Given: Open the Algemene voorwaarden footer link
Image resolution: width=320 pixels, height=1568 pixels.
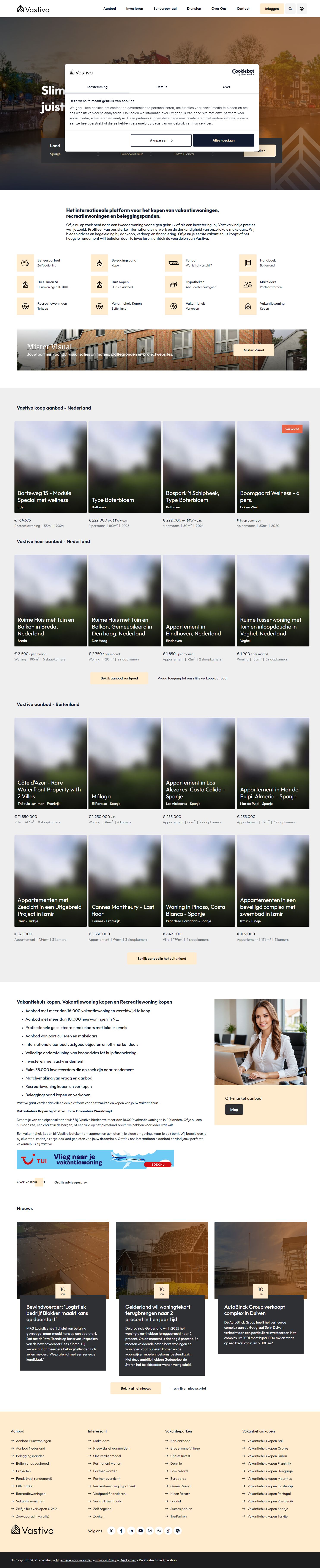Looking at the screenshot, I should 74,1560.
